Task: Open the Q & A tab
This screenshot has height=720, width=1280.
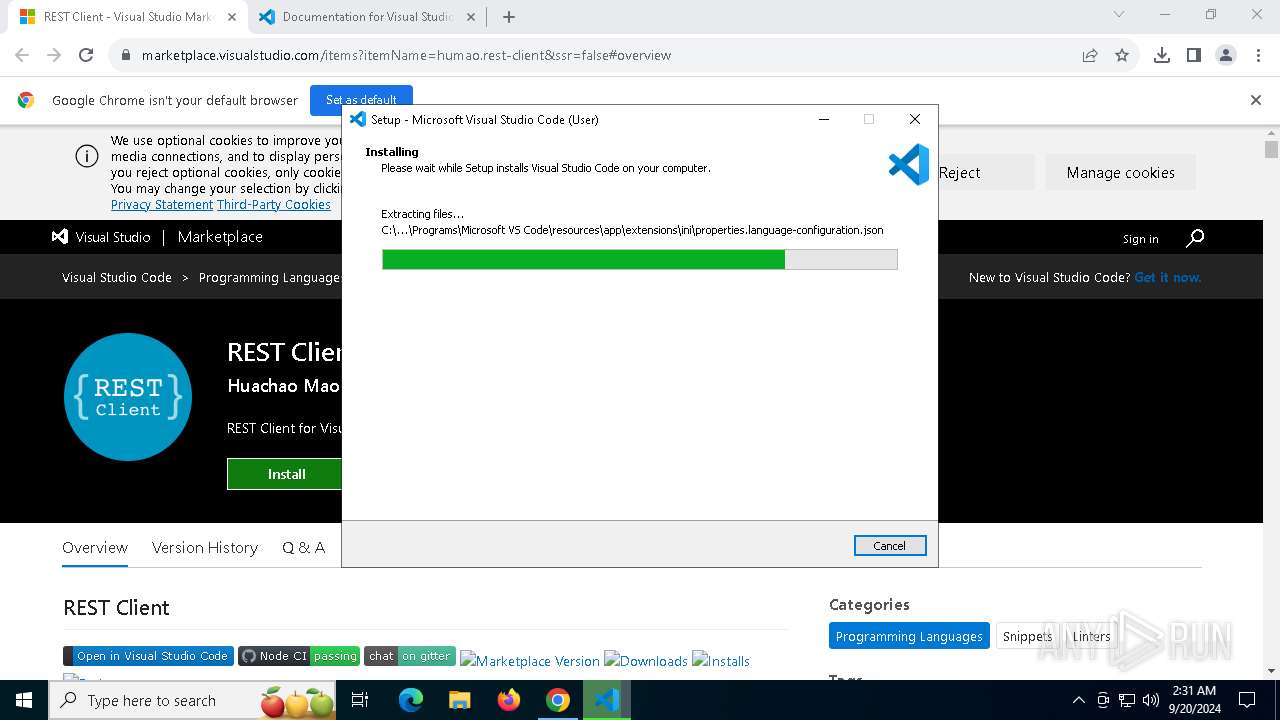Action: 303,548
